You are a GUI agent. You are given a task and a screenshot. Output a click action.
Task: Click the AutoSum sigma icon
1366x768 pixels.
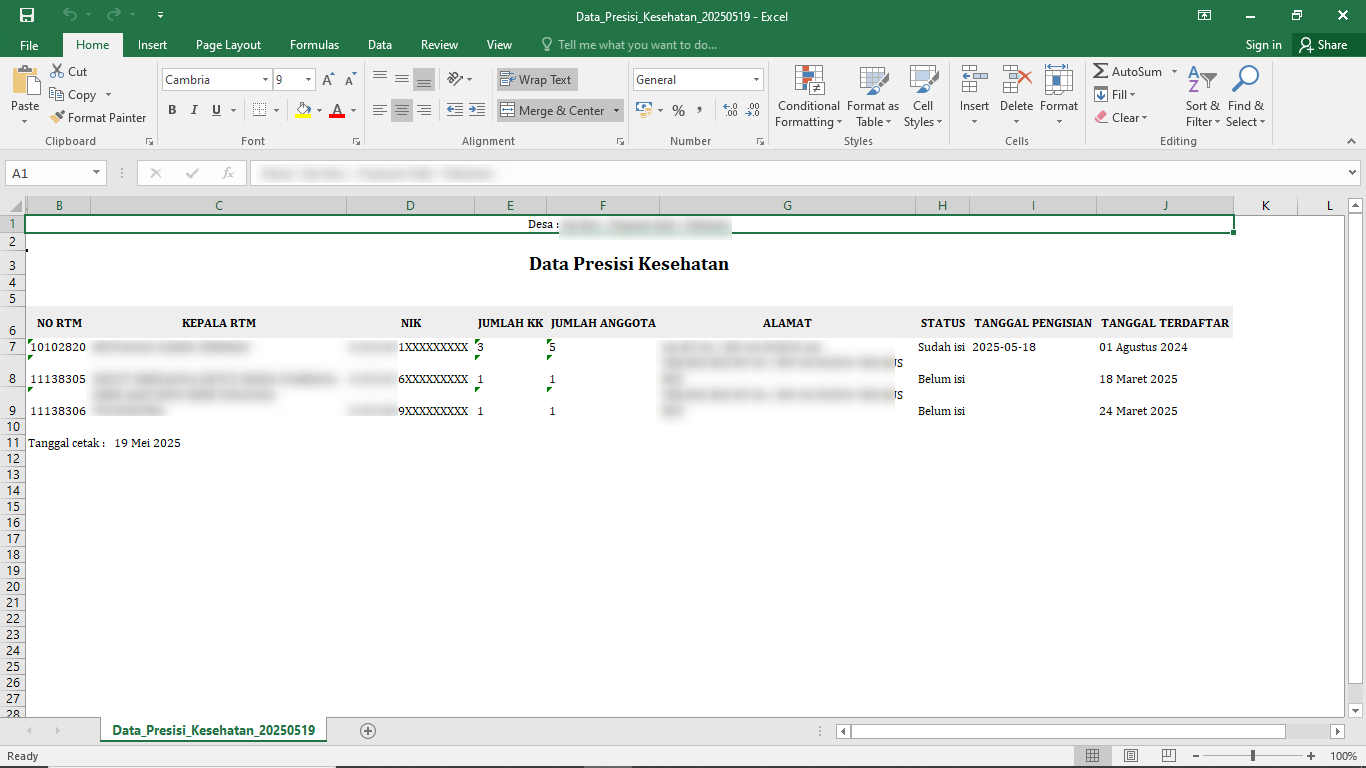pyautogui.click(x=1100, y=72)
